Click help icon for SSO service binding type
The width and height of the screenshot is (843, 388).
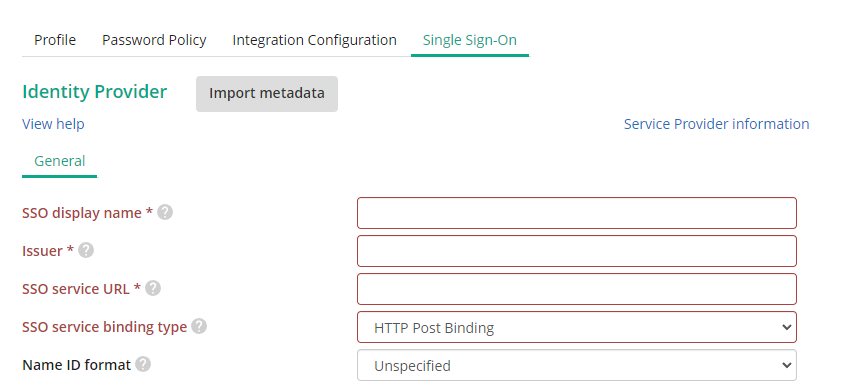(x=199, y=326)
